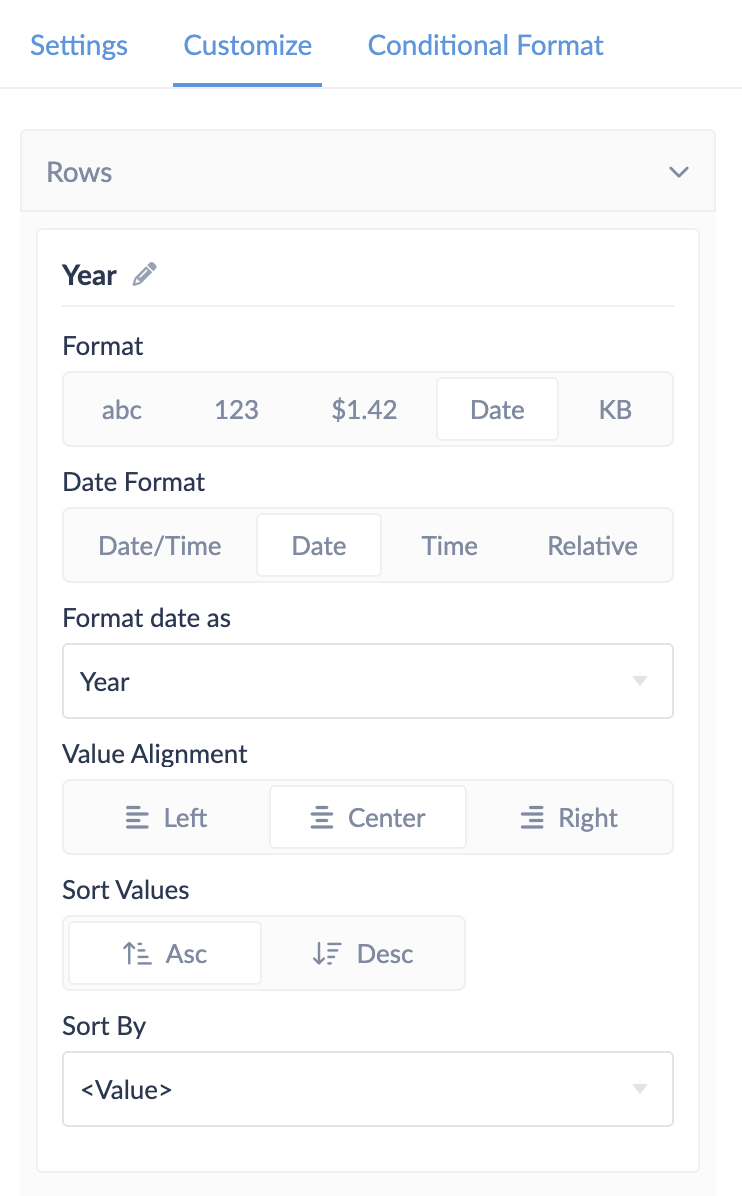Align values to the Right
The image size is (742, 1196).
(x=569, y=818)
